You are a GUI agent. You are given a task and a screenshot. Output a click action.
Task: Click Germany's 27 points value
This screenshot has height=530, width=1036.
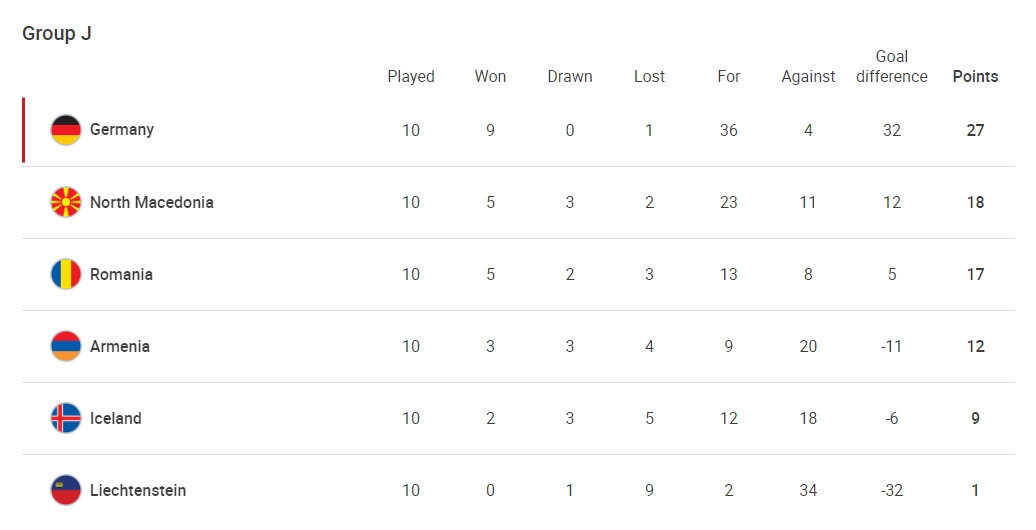coord(975,130)
